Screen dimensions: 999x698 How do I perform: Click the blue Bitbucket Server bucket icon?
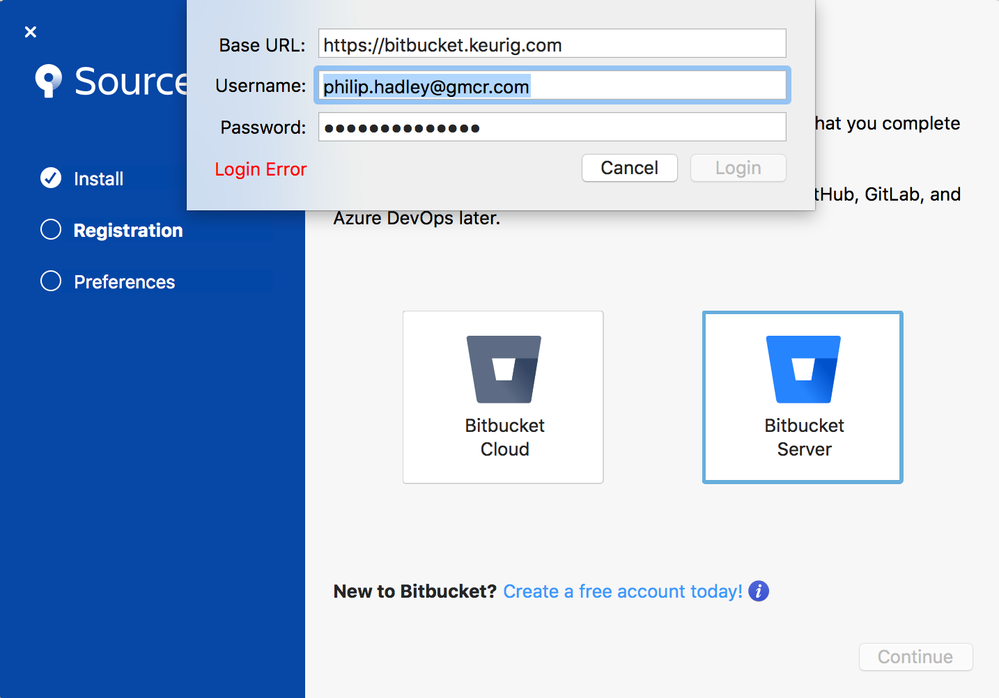[x=803, y=369]
